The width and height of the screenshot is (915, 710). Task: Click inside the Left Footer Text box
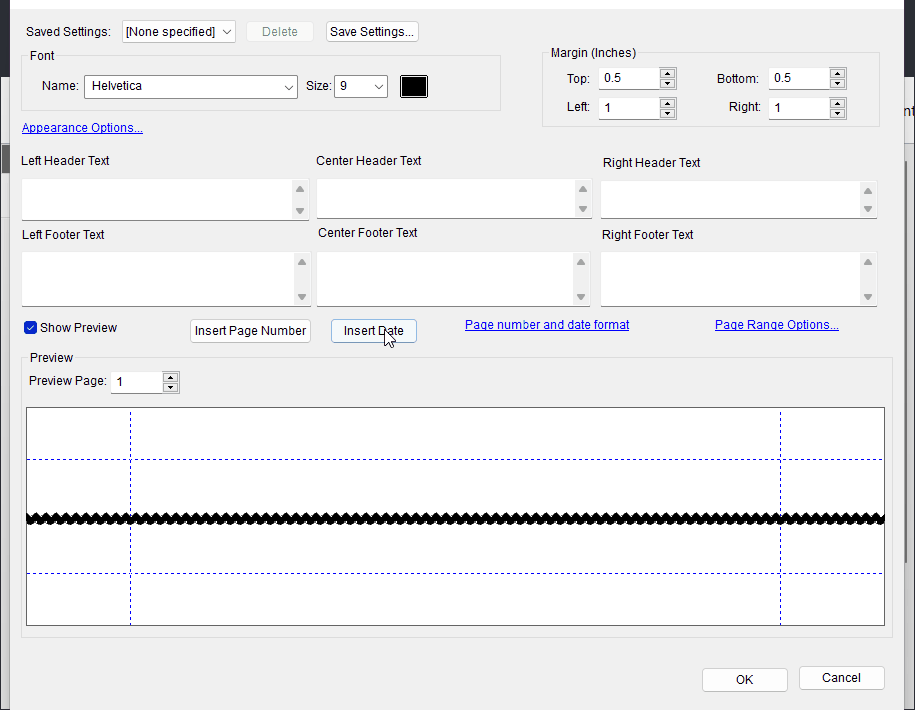[158, 279]
